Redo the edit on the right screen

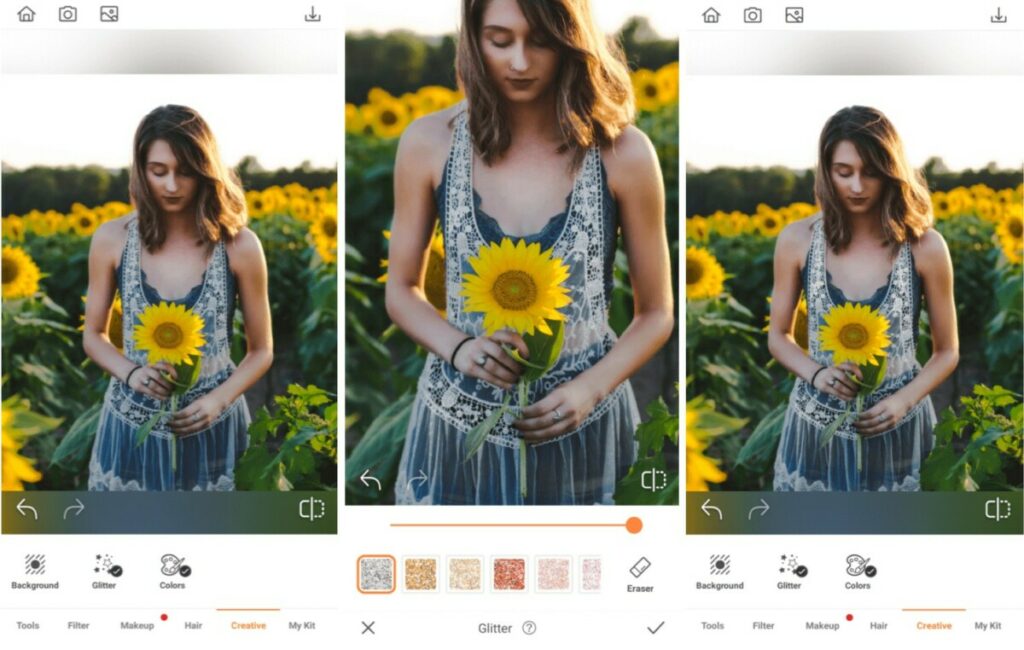coord(759,508)
